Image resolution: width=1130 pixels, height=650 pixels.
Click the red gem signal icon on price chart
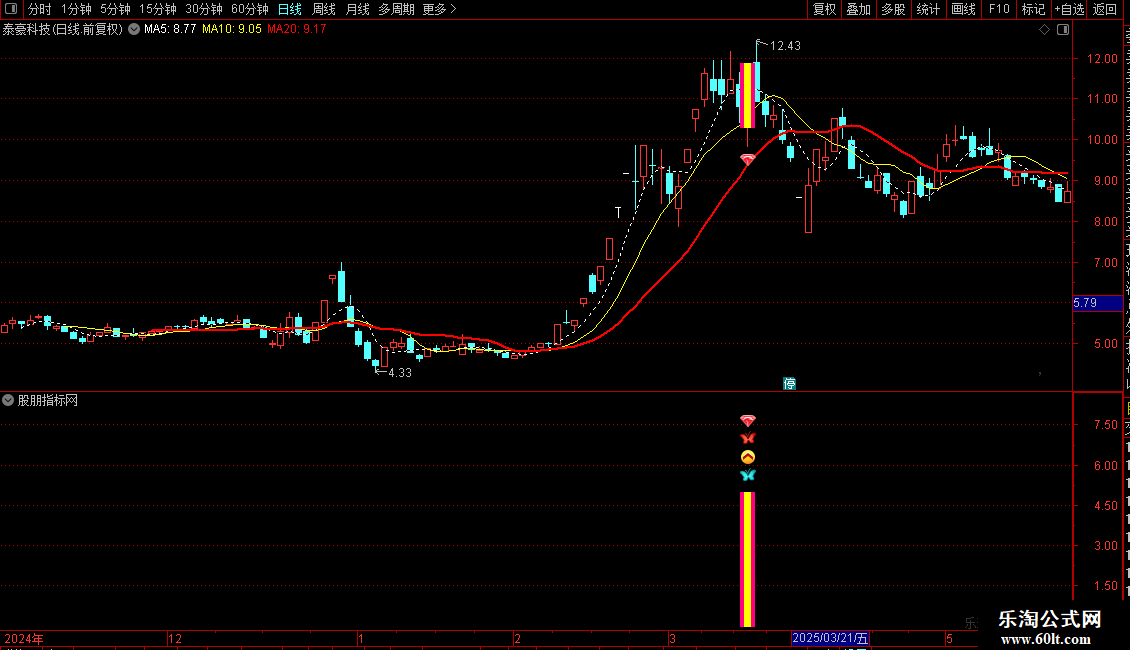click(x=747, y=159)
